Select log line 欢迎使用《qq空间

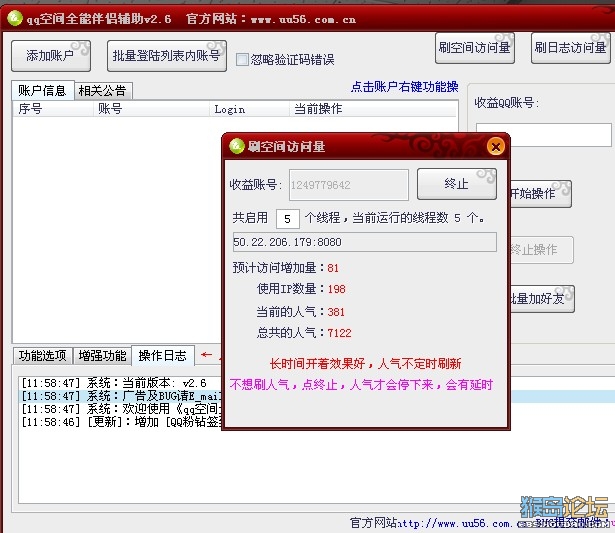coord(121,409)
